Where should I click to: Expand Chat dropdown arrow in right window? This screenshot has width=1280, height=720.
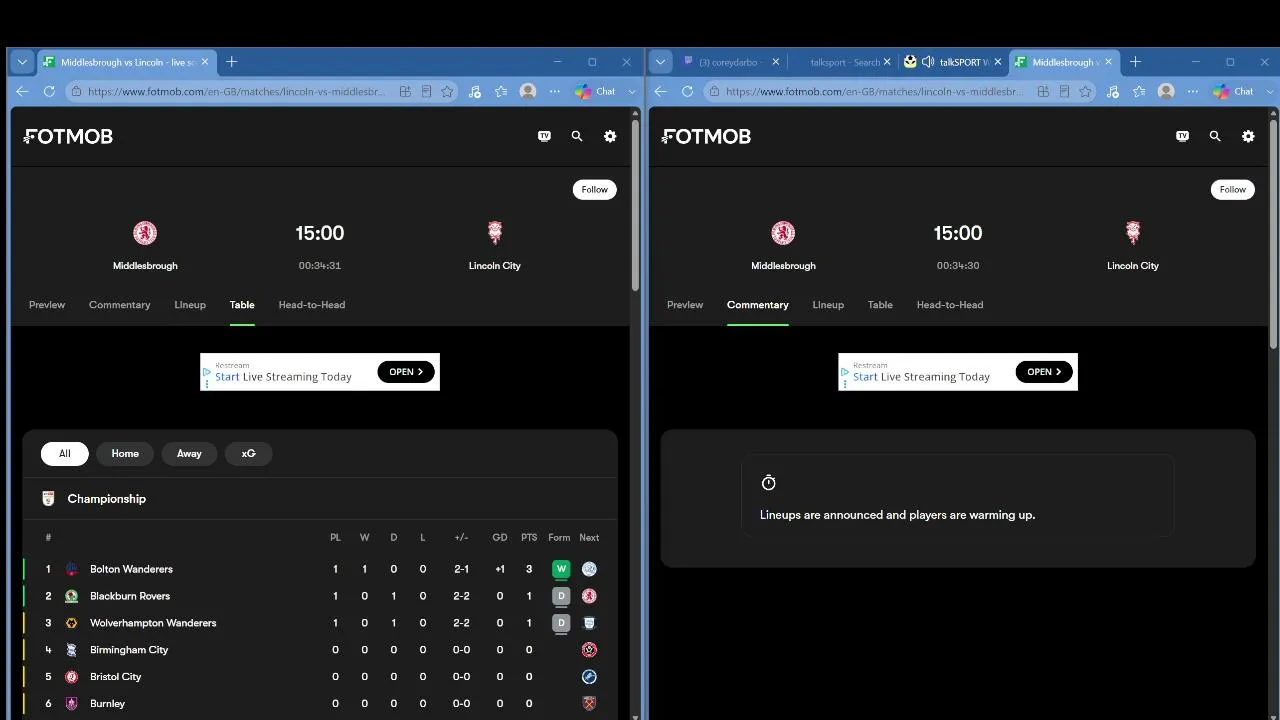[x=1269, y=91]
